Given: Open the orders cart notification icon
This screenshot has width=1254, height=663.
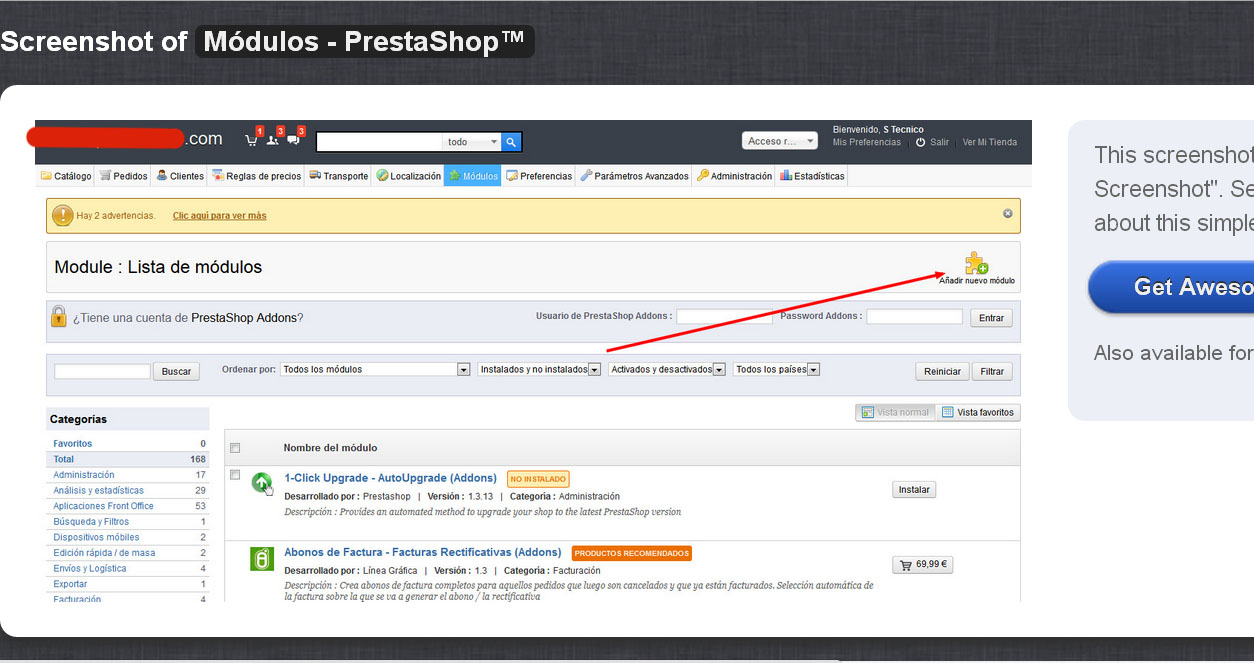Looking at the screenshot, I should 252,140.
